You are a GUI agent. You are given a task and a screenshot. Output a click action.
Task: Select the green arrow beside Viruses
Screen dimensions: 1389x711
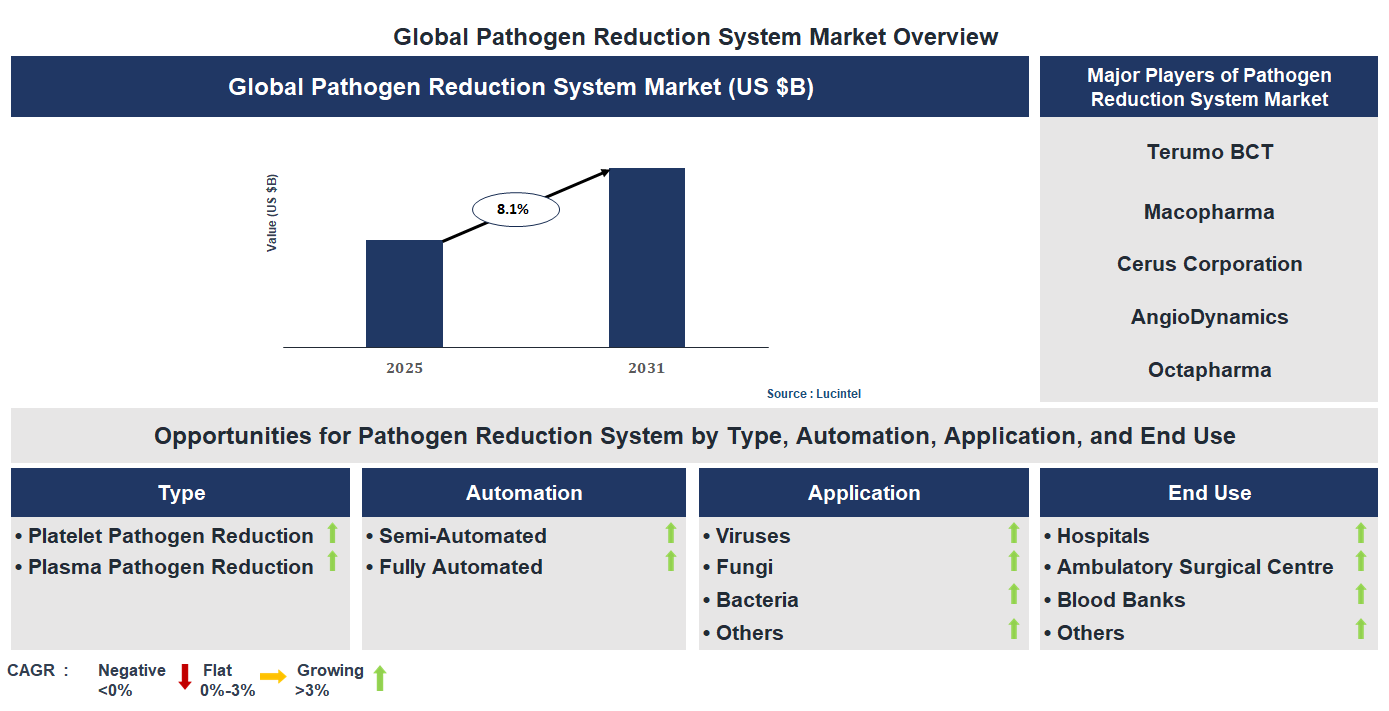point(1015,535)
